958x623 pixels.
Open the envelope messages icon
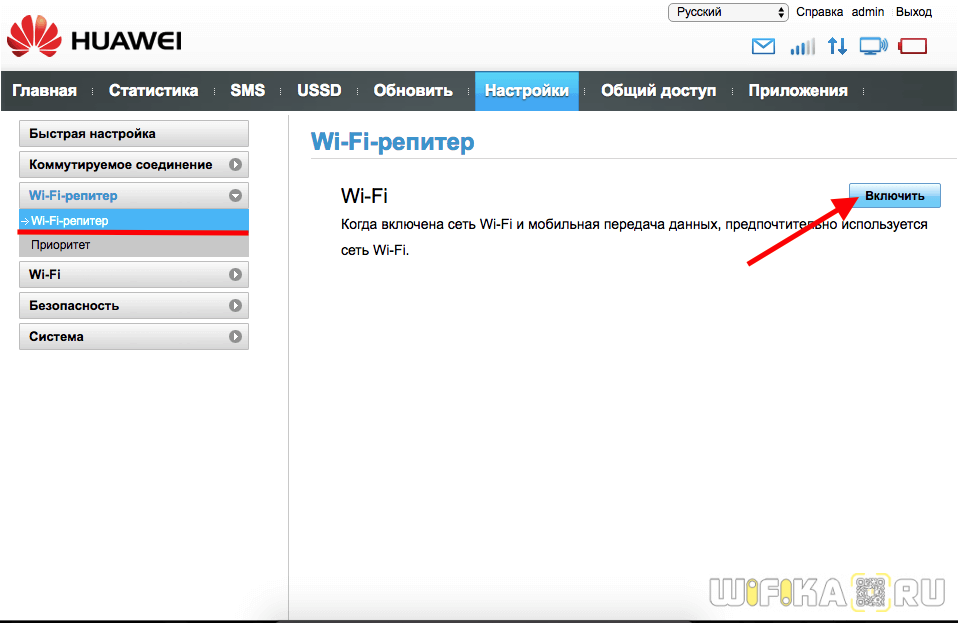tap(763, 46)
